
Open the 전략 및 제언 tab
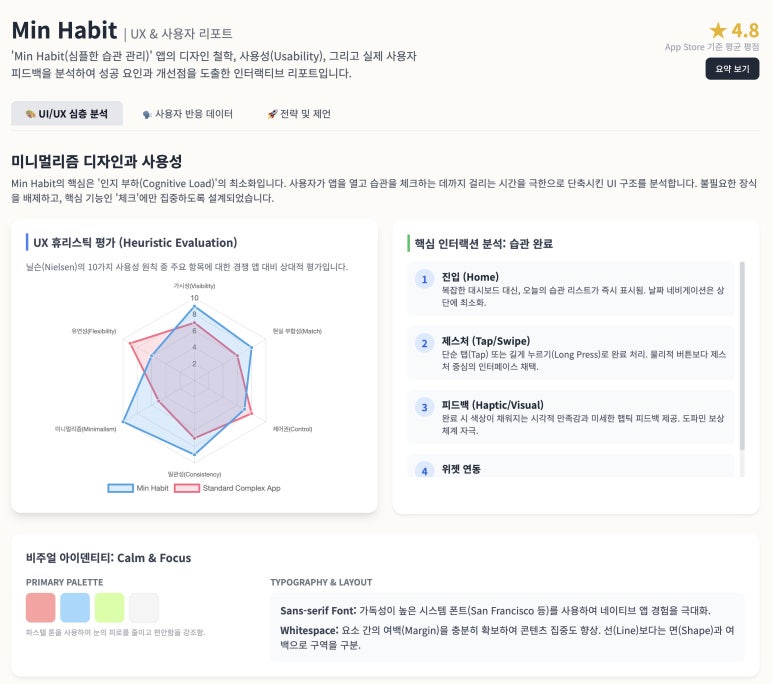pyautogui.click(x=299, y=114)
